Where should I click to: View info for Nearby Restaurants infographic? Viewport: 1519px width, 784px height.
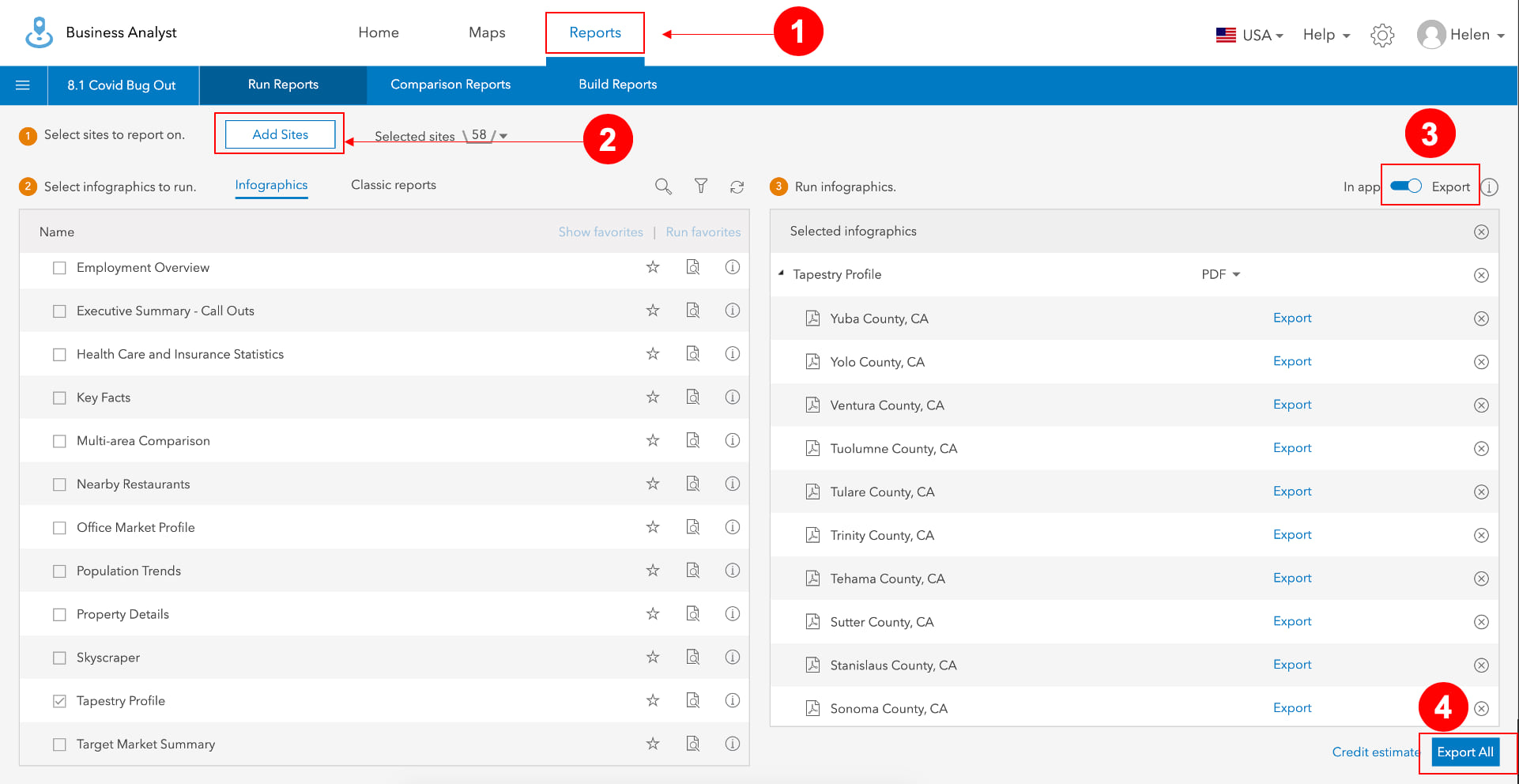[x=732, y=484]
